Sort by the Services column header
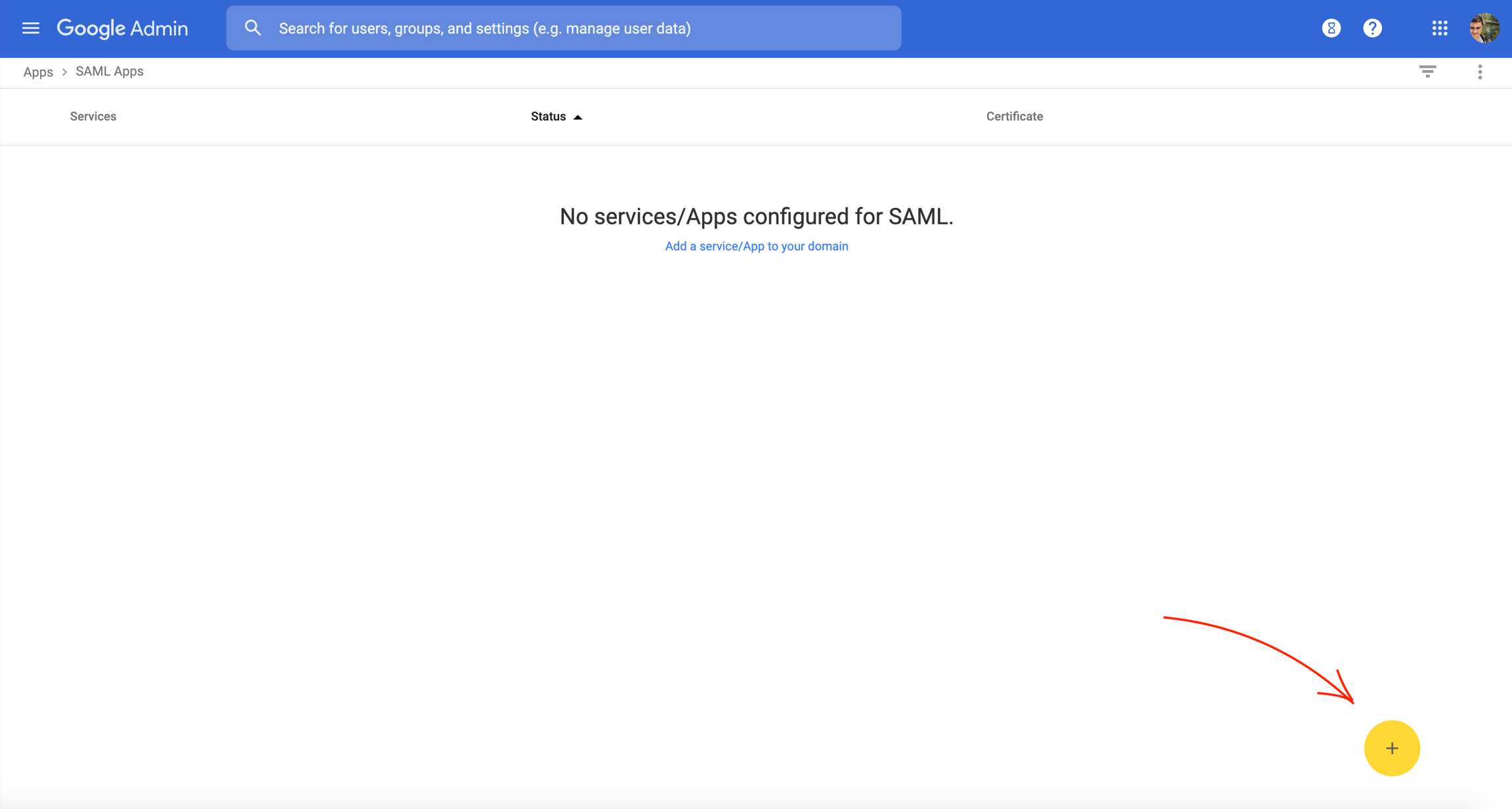Viewport: 1512px width, 809px height. [x=93, y=116]
